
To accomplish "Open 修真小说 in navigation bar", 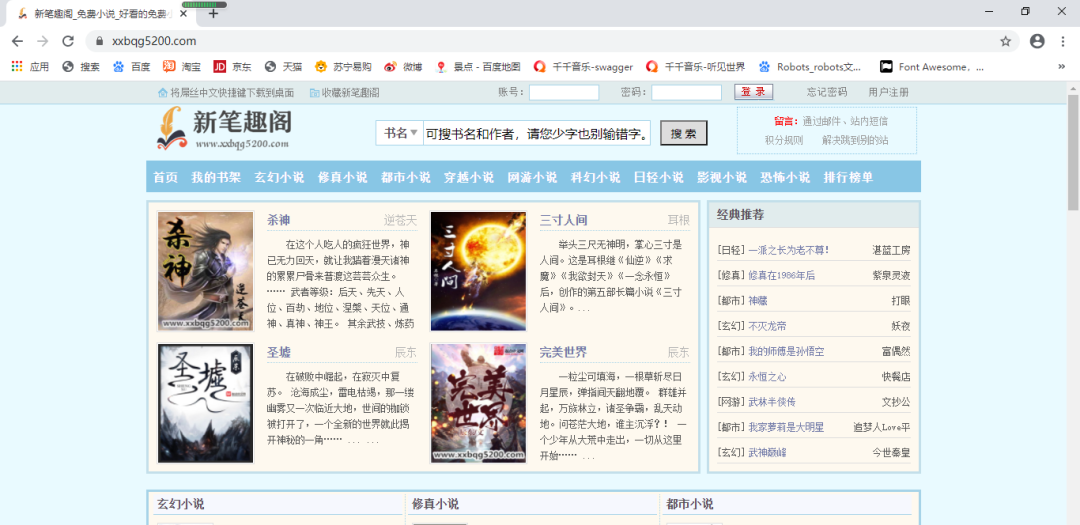I will click(x=342, y=177).
